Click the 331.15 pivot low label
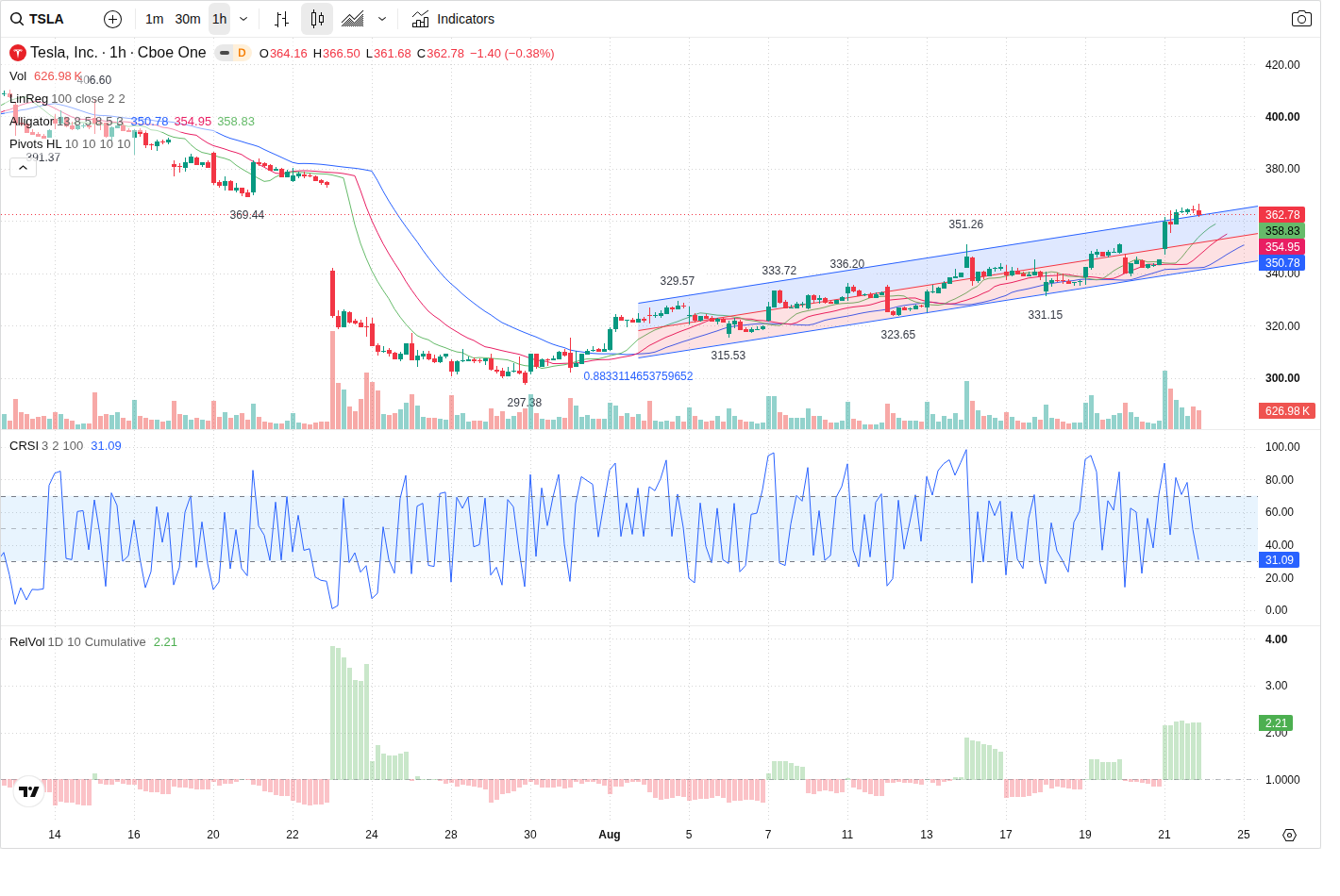 [1046, 315]
